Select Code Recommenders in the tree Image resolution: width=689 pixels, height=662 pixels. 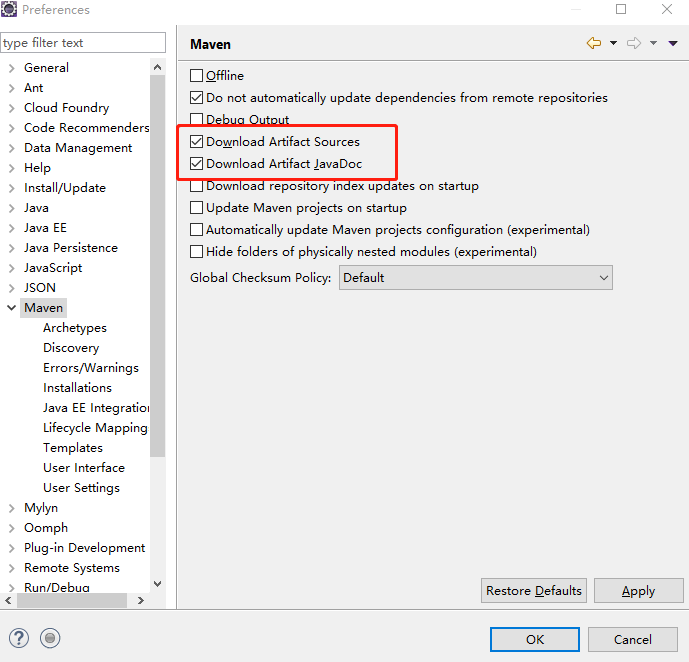(x=87, y=128)
